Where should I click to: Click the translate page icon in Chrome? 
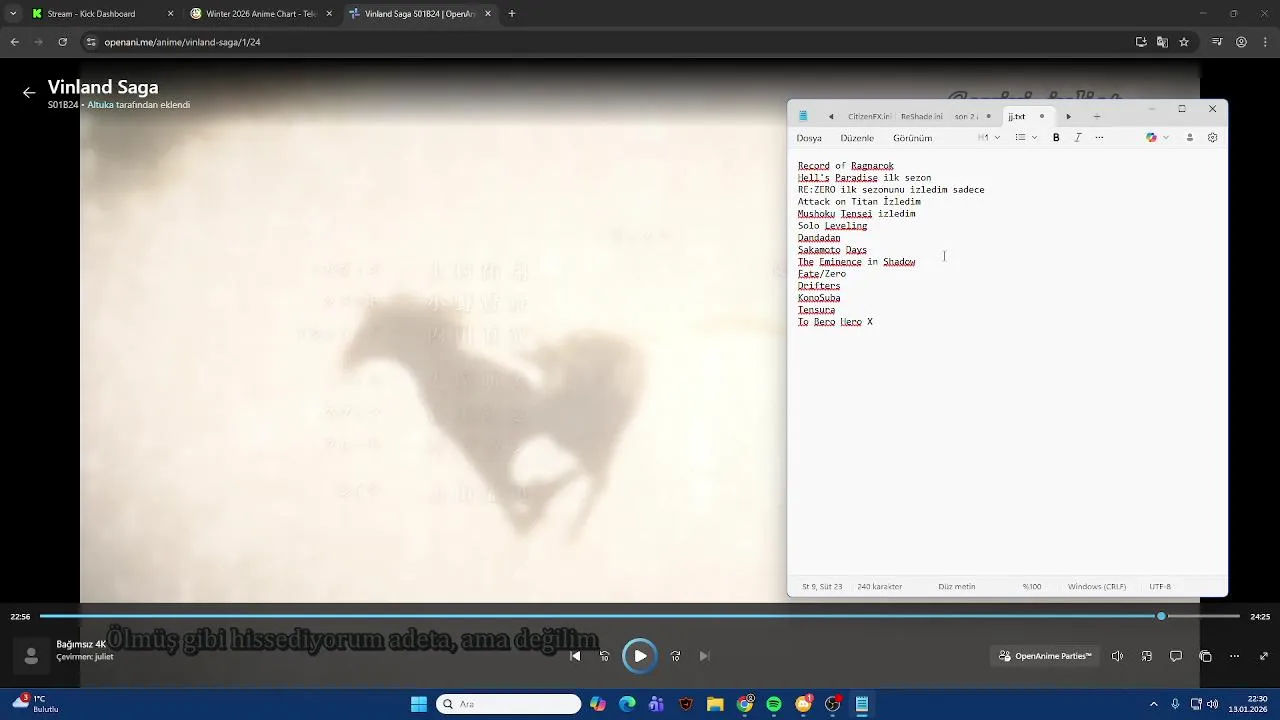pos(1162,42)
